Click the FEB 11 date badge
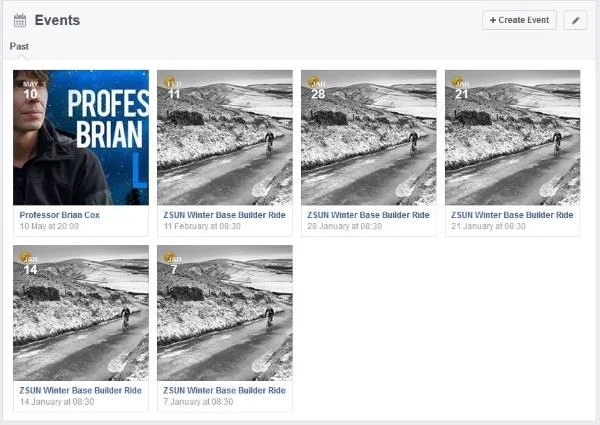Image resolution: width=600 pixels, height=425 pixels. 174,90
